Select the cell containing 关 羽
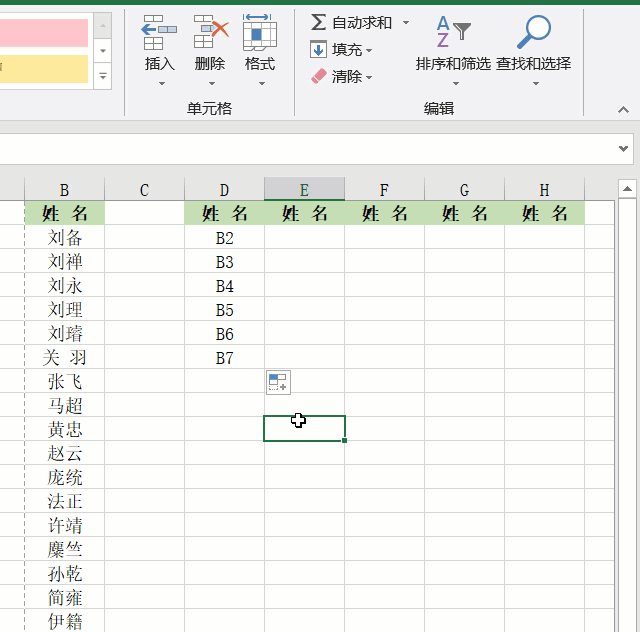This screenshot has height=632, width=640. 64,357
